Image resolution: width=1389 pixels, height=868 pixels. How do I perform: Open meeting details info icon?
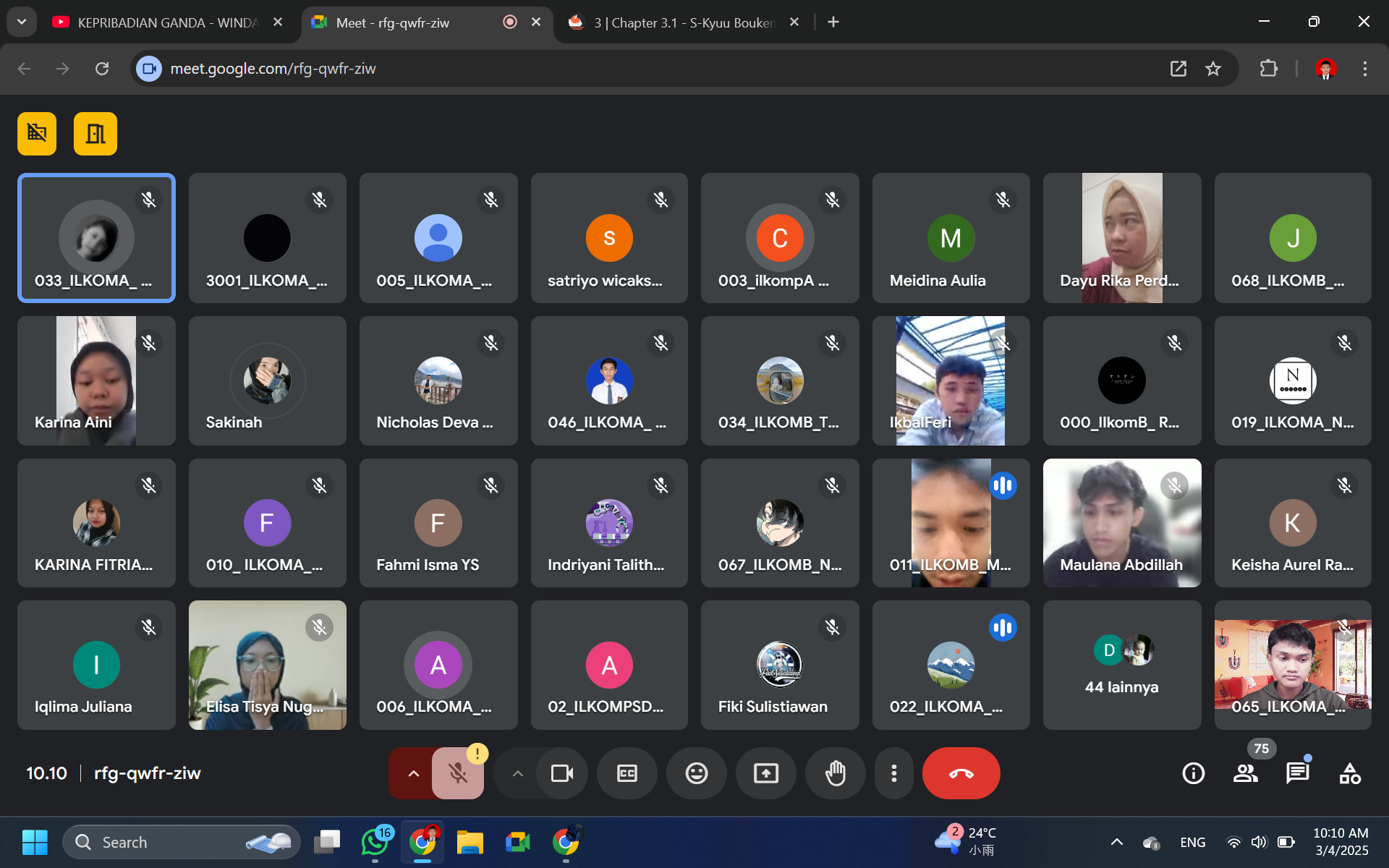[x=1193, y=773]
